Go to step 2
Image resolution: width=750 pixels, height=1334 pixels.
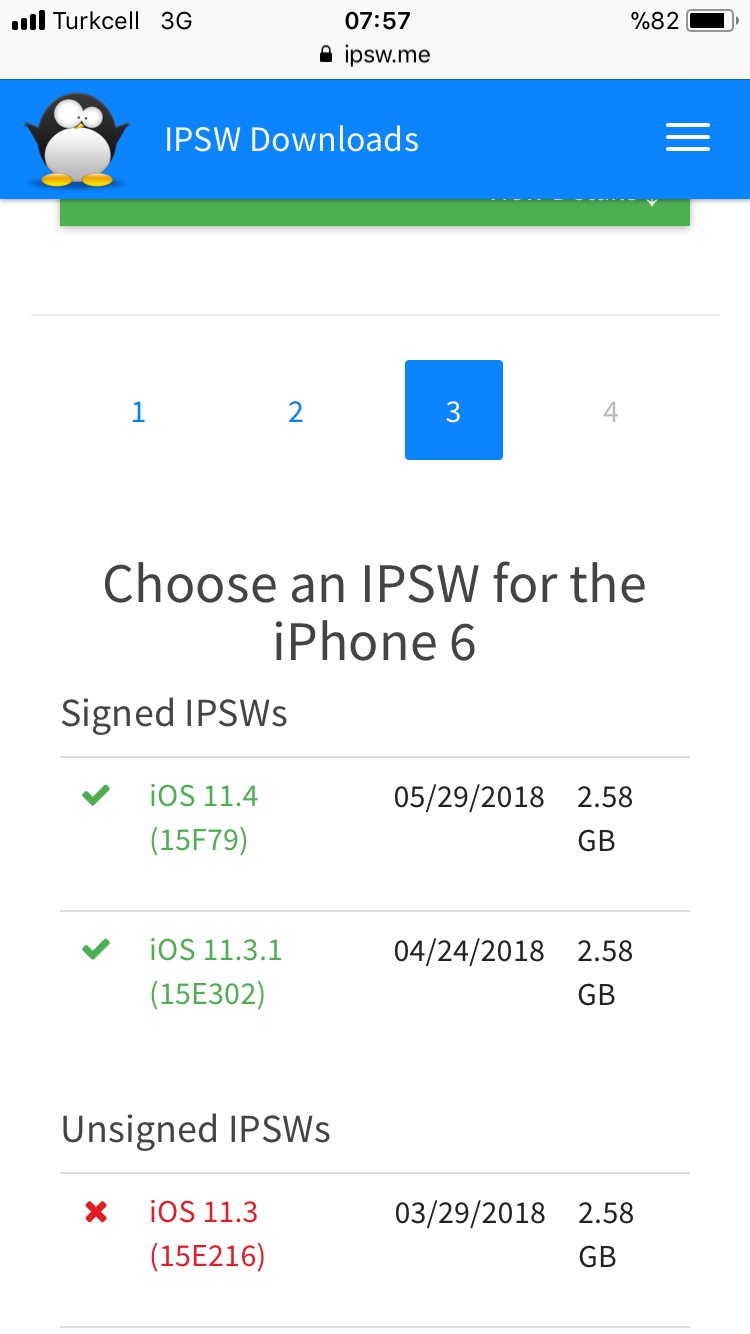(295, 411)
